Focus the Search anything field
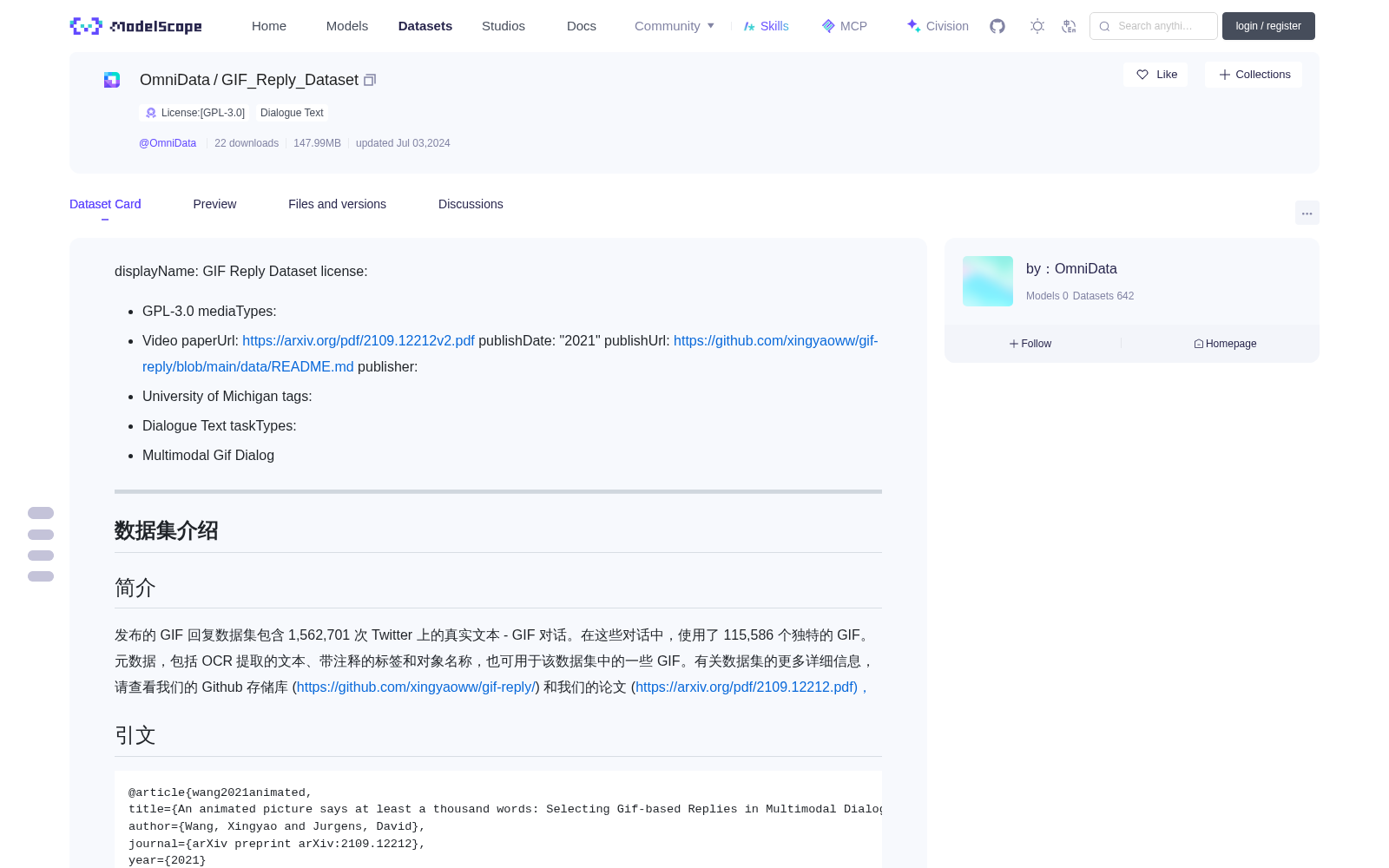This screenshot has height=868, width=1389. (1154, 26)
